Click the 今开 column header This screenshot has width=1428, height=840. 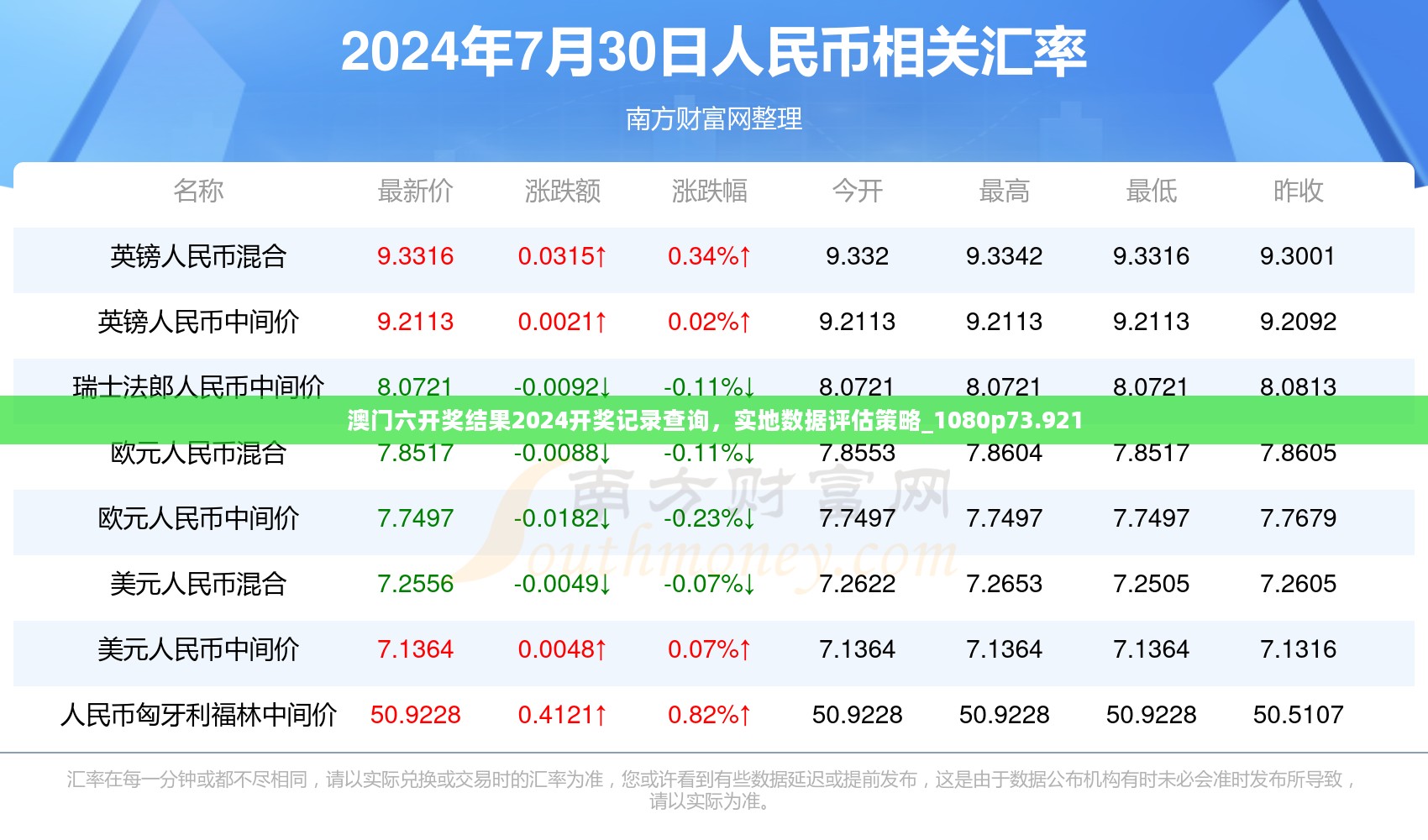(x=857, y=191)
